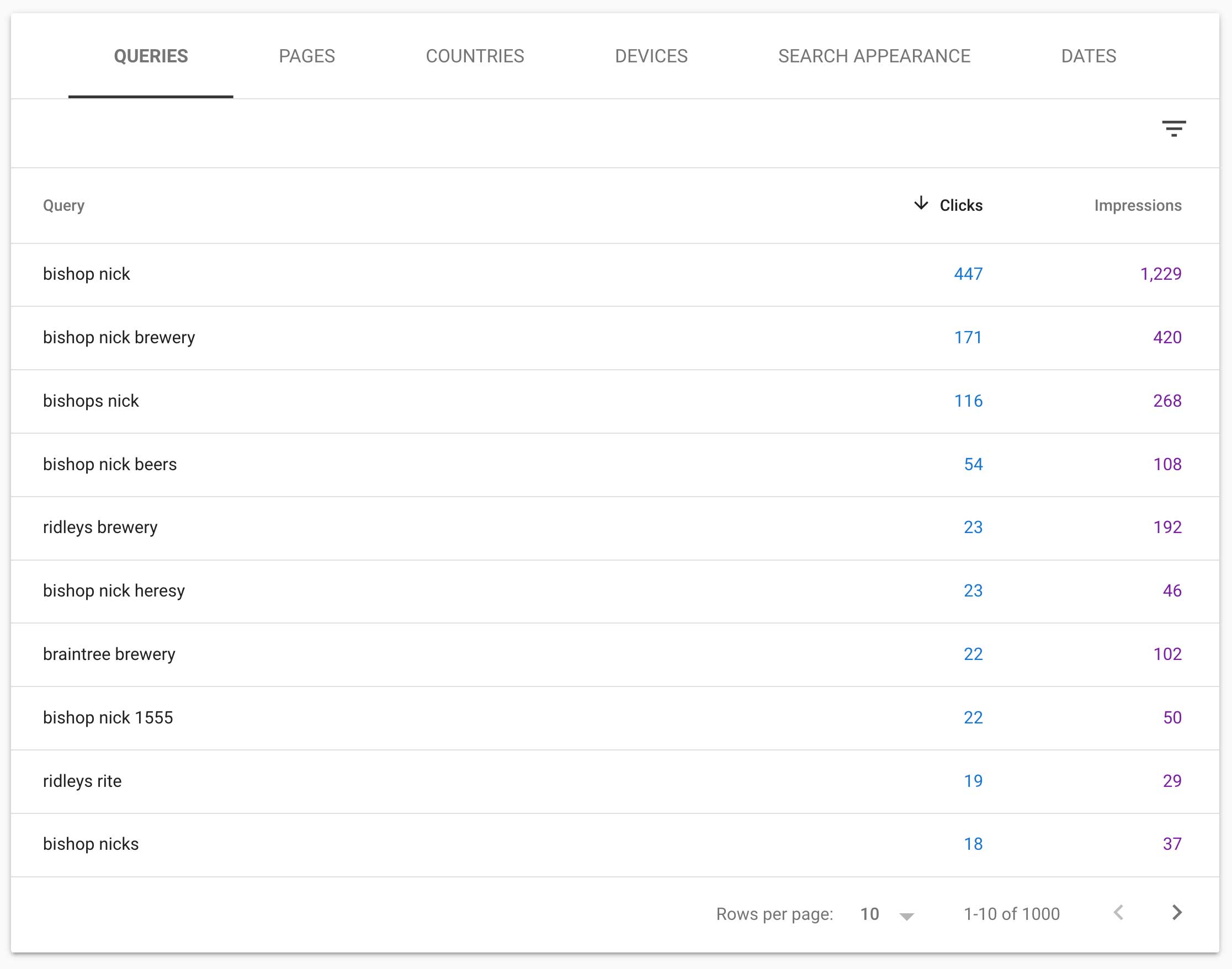Sort by the Clicks column header
Screen dimensions: 1232x969
[961, 205]
